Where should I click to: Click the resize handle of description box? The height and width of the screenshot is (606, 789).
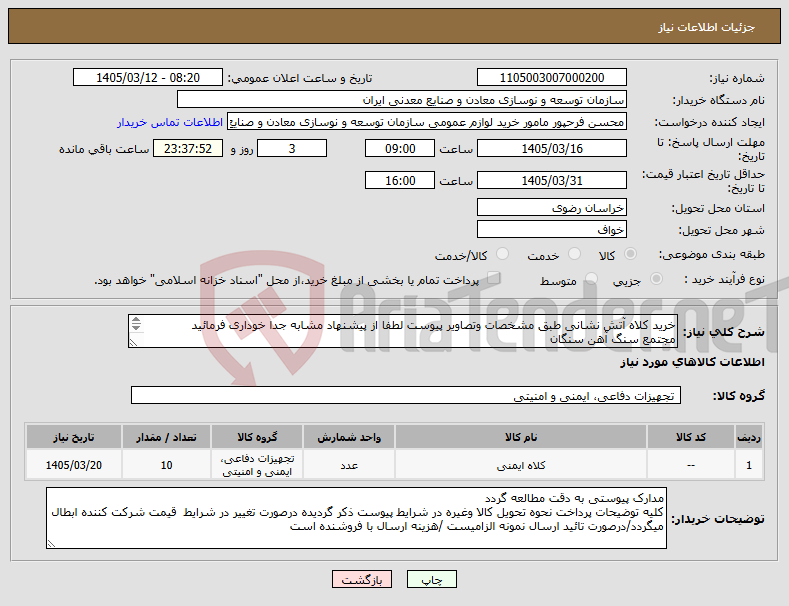[x=133, y=343]
